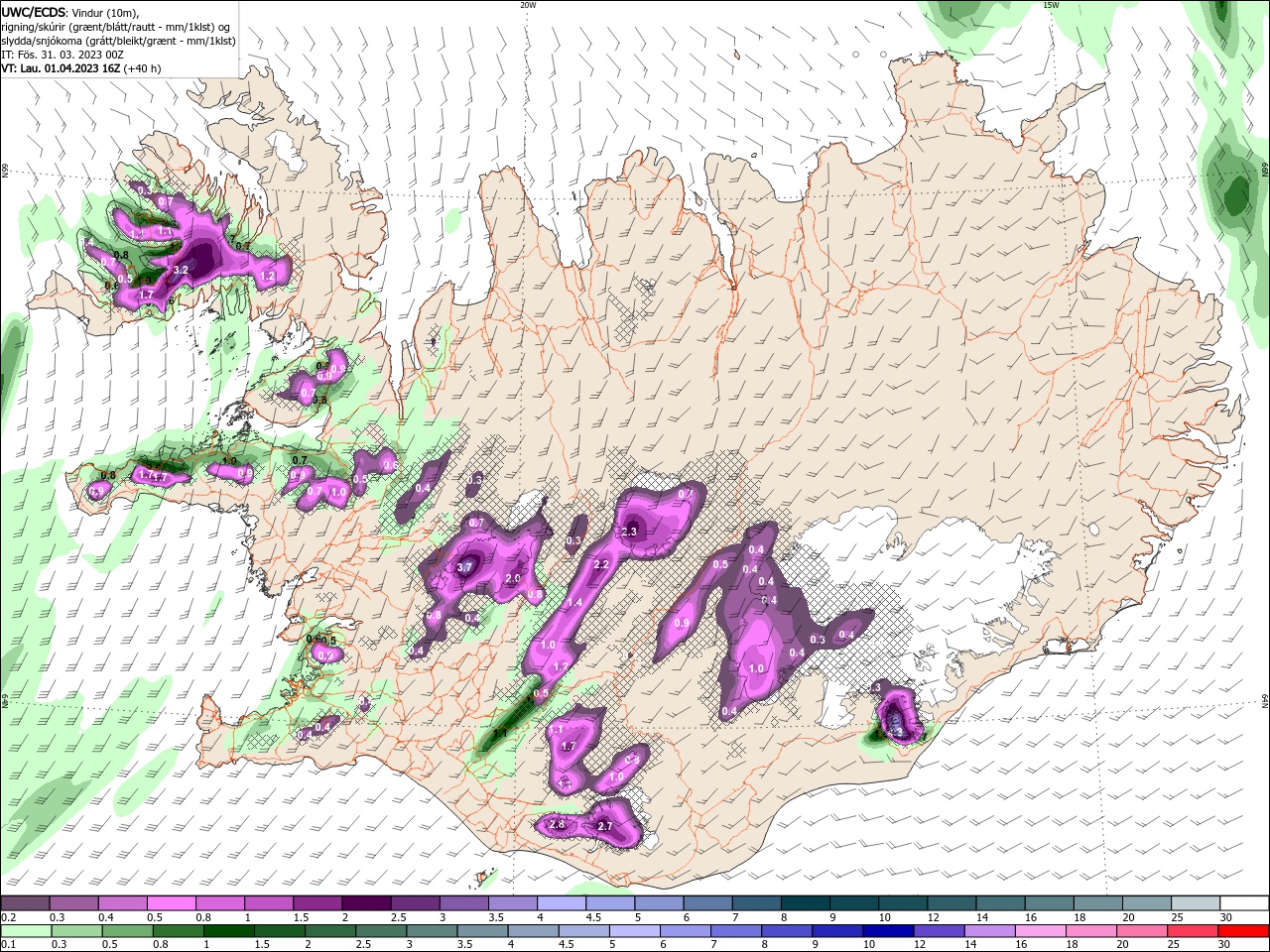
Task: Click dark green rain swatch between 1 and 1.5
Action: click(x=231, y=931)
